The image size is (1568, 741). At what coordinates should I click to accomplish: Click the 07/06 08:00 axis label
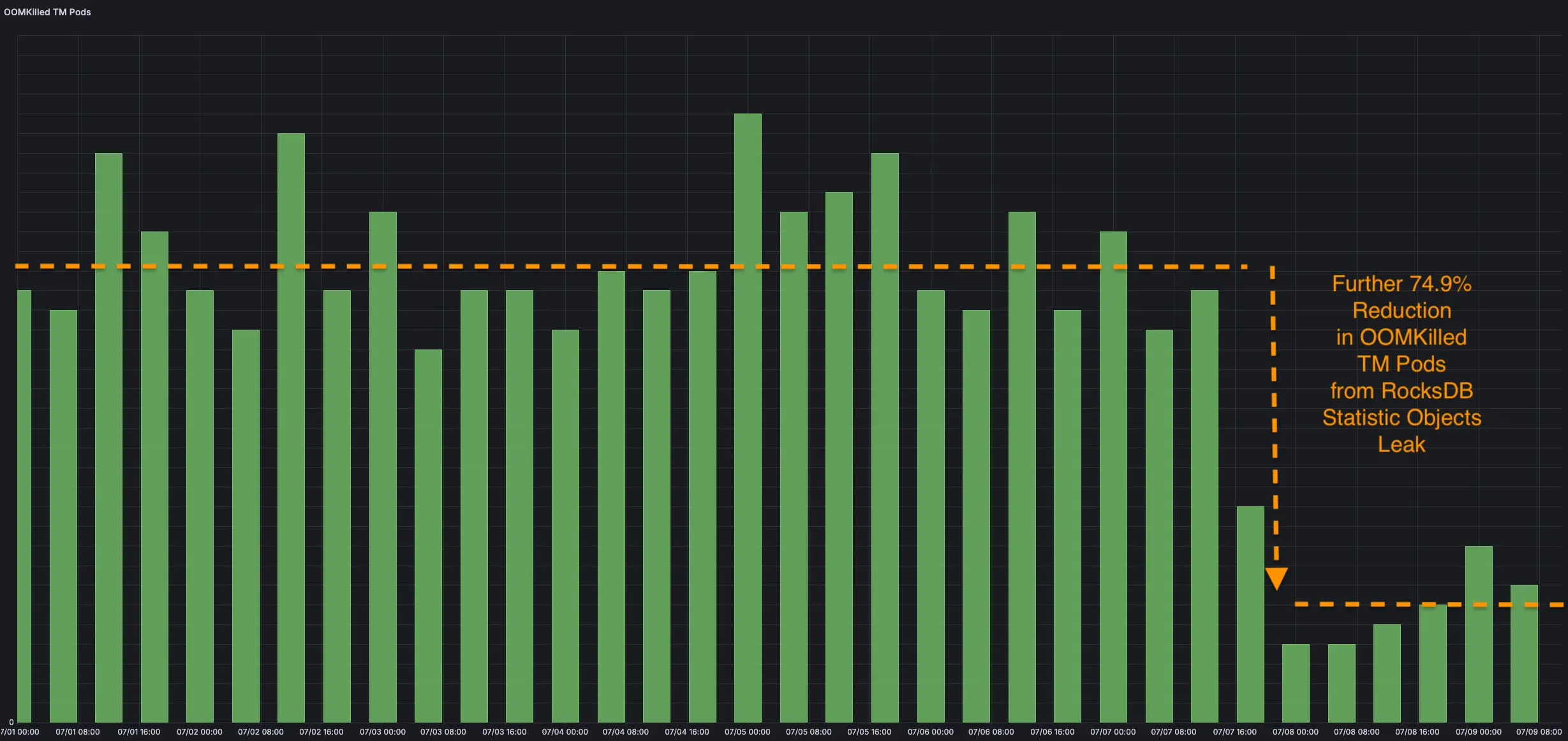(x=991, y=732)
